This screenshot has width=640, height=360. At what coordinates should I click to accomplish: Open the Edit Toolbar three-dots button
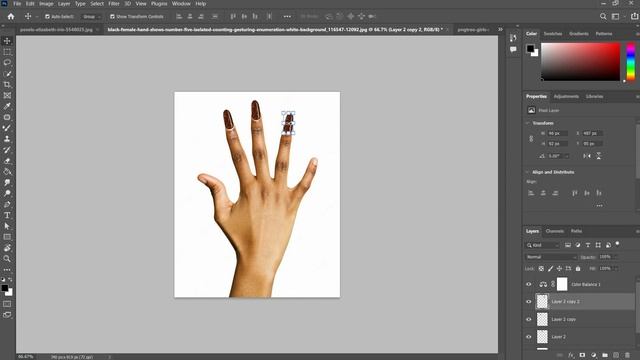(7, 270)
